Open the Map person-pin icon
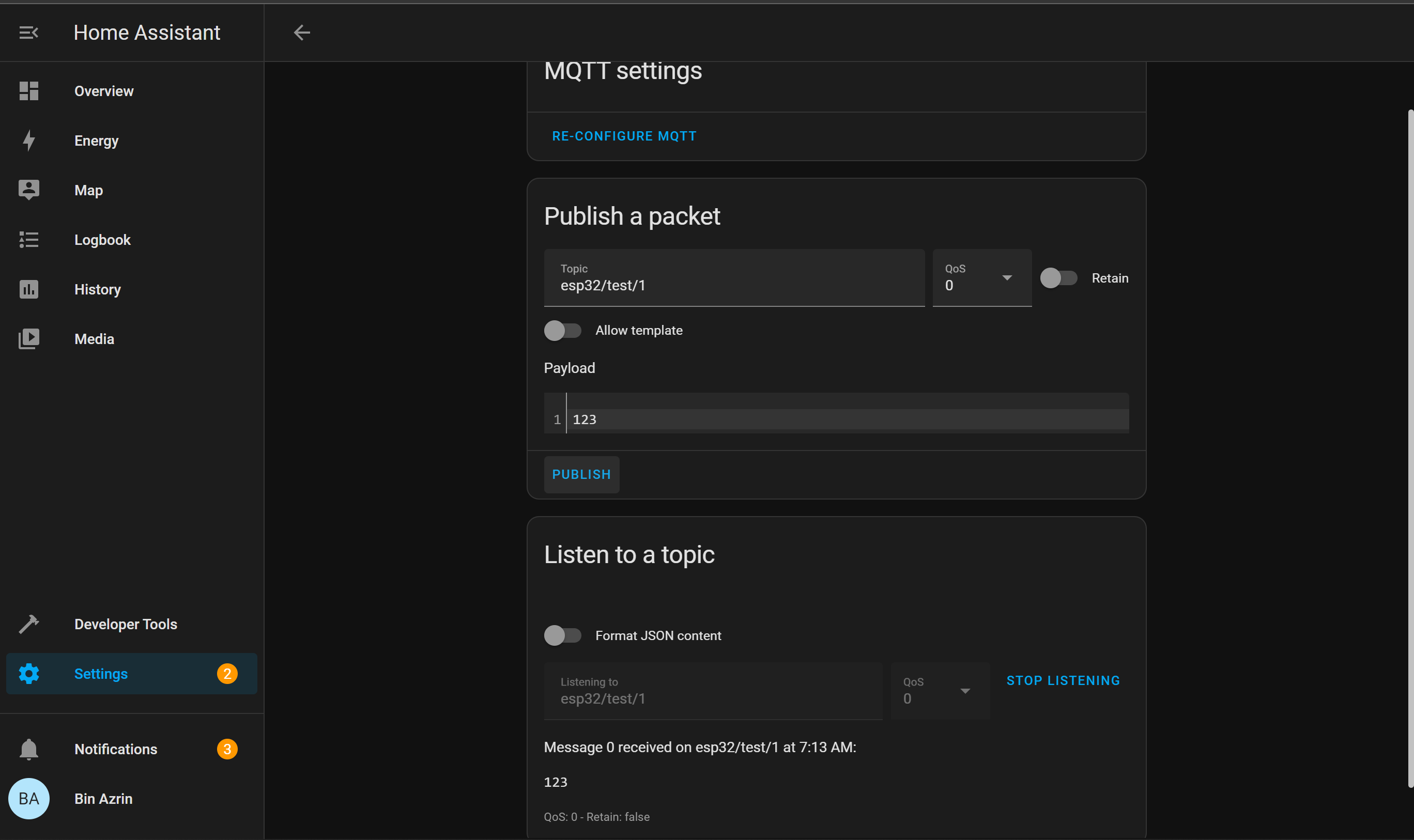The width and height of the screenshot is (1414, 840). tap(28, 190)
